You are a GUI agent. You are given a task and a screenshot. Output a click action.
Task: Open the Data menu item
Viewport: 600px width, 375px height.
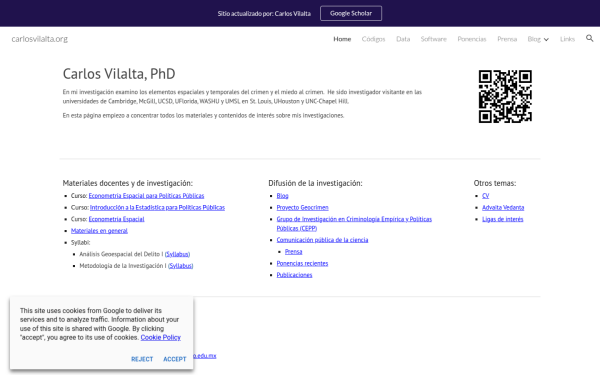coord(403,39)
